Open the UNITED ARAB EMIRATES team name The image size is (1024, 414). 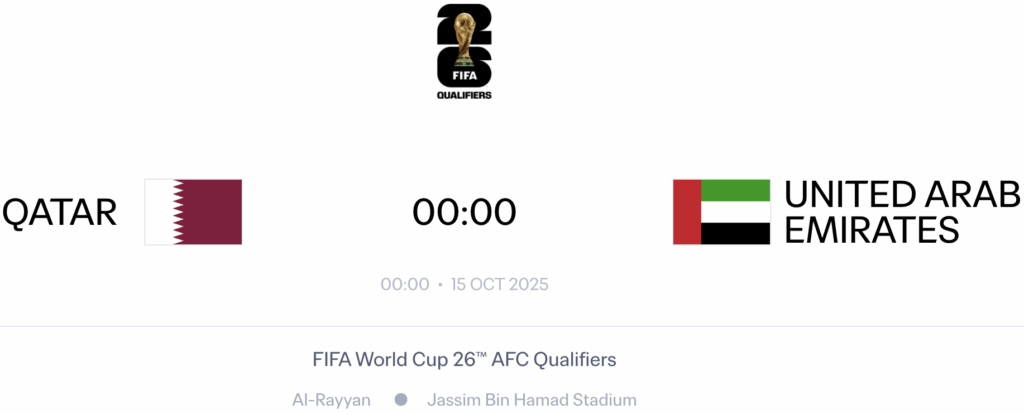902,212
